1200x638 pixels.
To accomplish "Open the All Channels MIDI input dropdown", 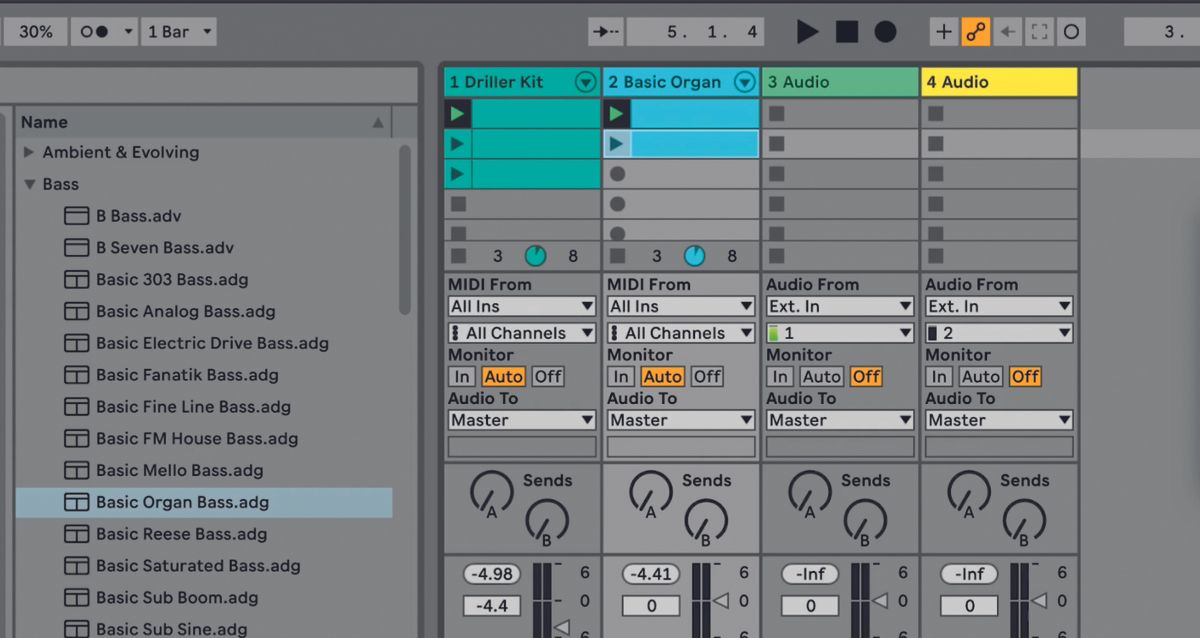I will (520, 332).
